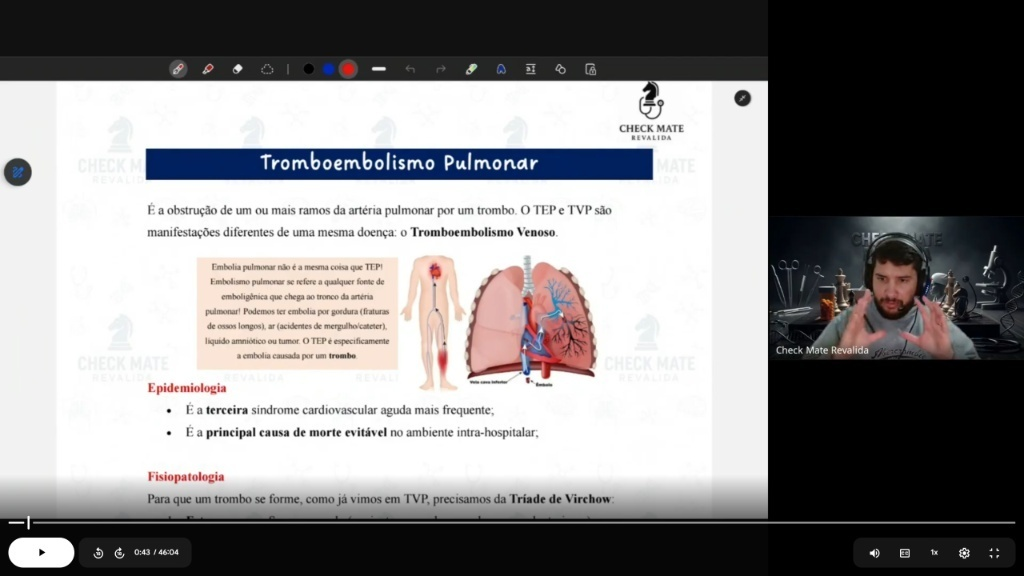Pick the blue ink color

click(x=328, y=69)
